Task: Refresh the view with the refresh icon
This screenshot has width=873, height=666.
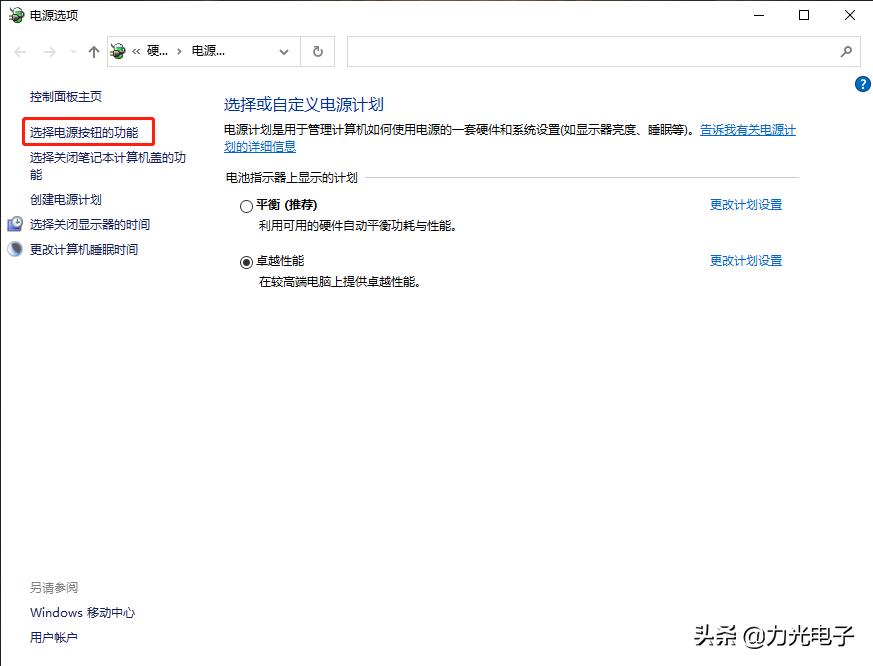Action: click(x=316, y=51)
